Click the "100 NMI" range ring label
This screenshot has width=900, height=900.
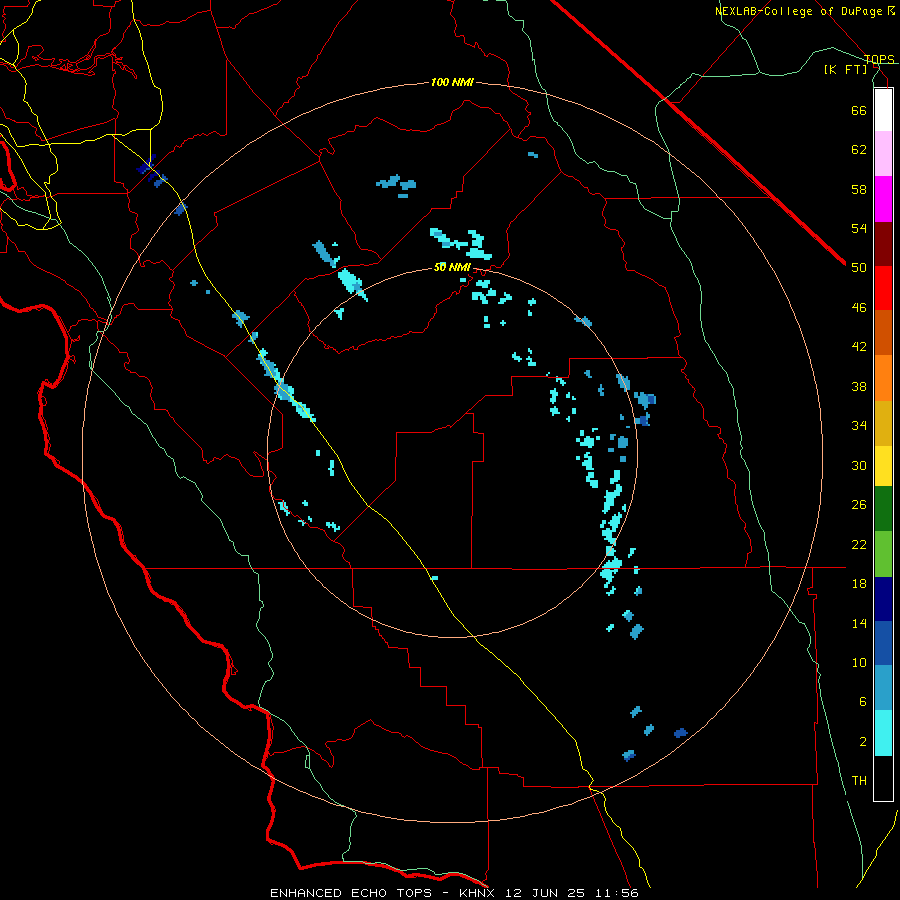click(452, 82)
